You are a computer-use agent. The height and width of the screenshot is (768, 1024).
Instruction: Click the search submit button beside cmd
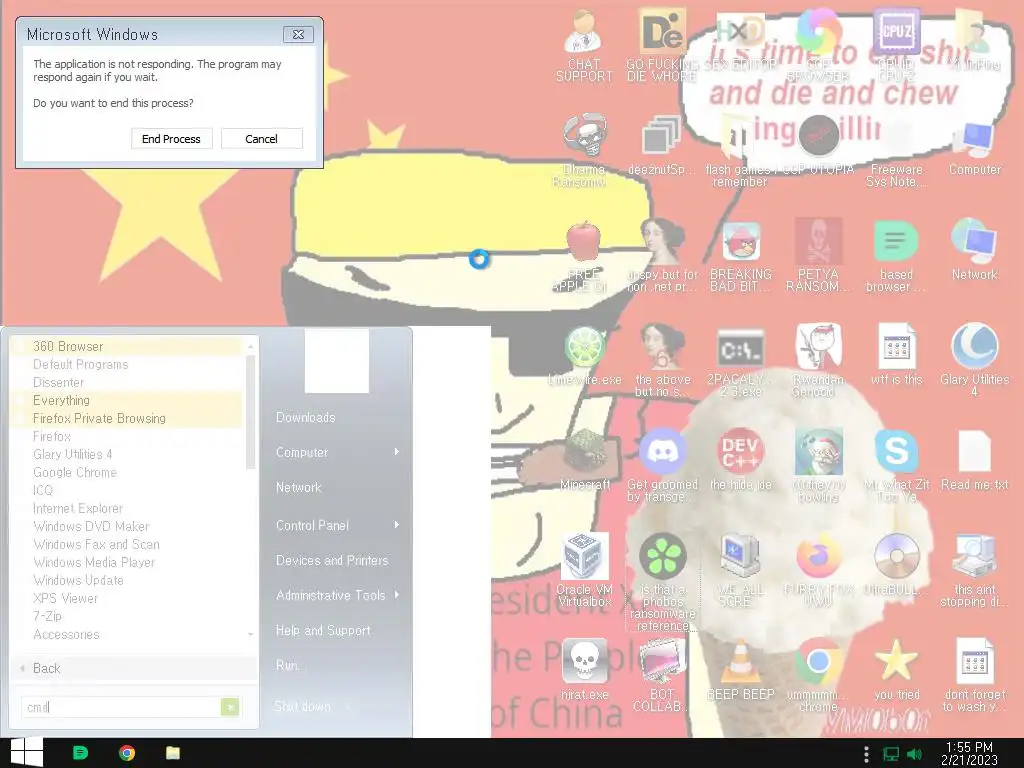(x=230, y=707)
